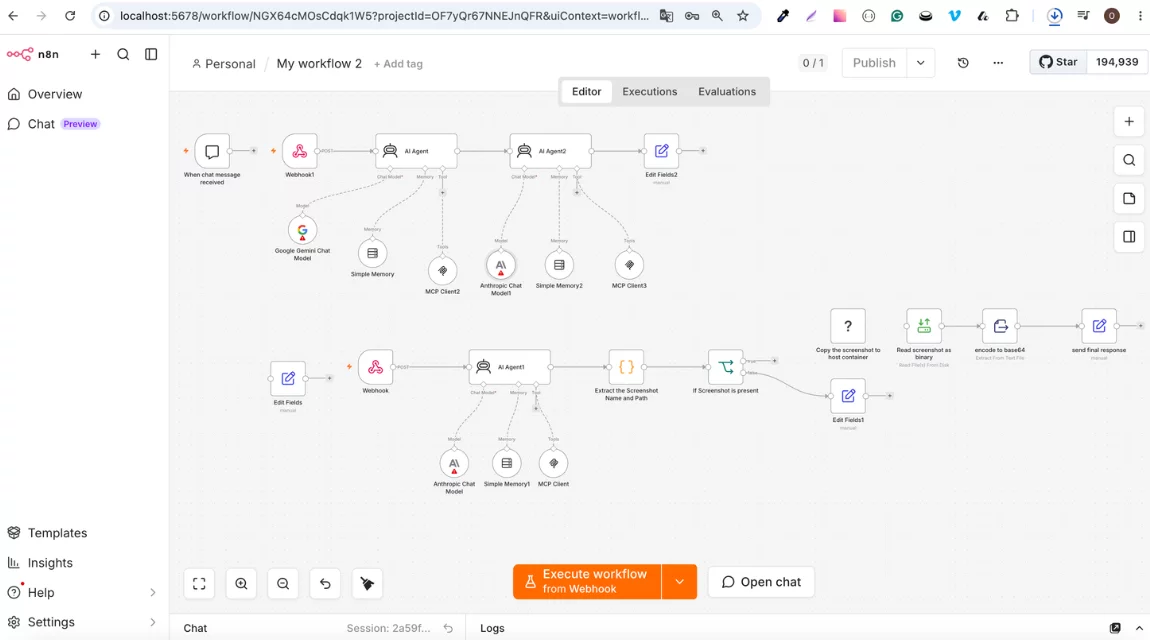
Task: Toggle the right side panel icon
Action: tap(1129, 237)
